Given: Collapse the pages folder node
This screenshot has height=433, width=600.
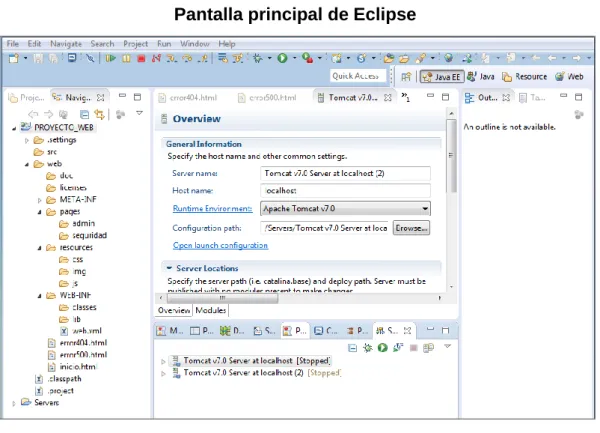Looking at the screenshot, I should click(x=39, y=212).
